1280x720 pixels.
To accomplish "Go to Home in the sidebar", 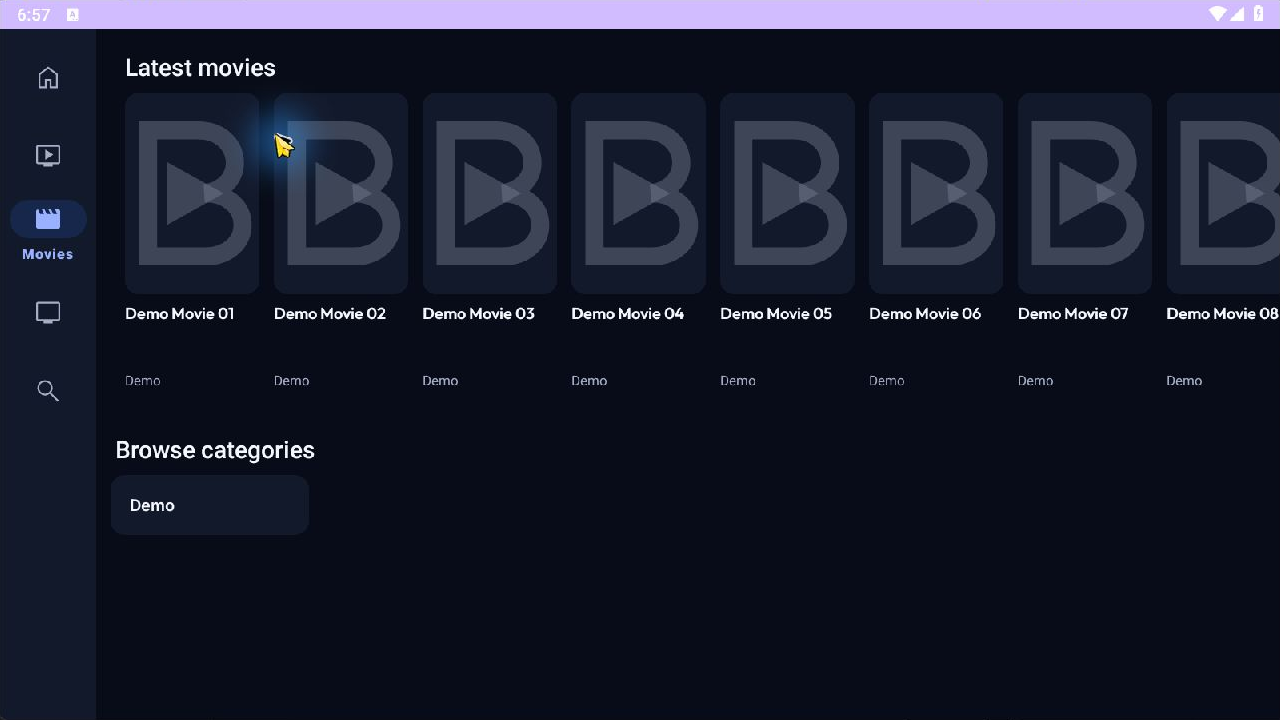I will [x=48, y=78].
